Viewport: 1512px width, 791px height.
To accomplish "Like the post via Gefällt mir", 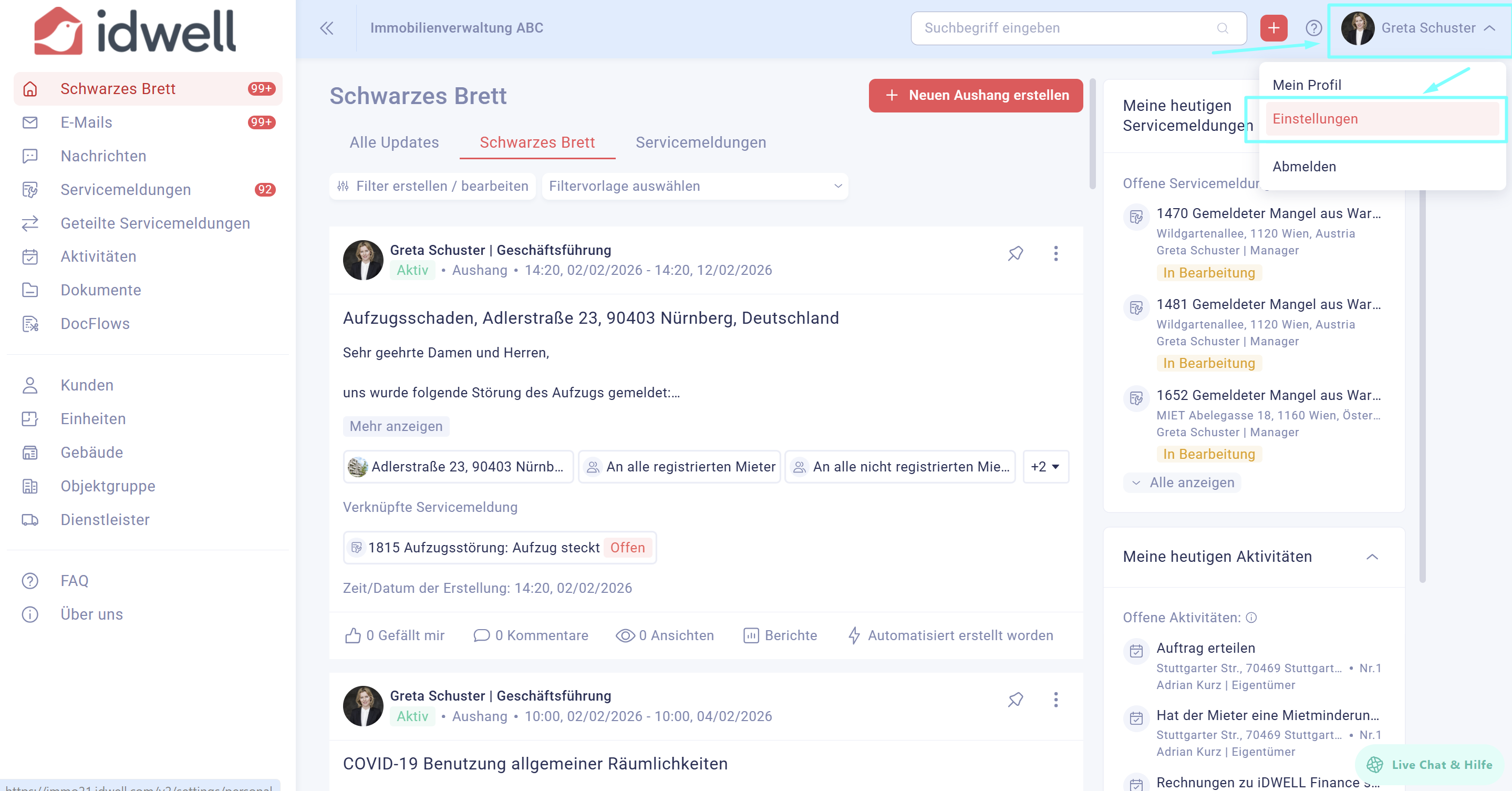I will point(395,635).
